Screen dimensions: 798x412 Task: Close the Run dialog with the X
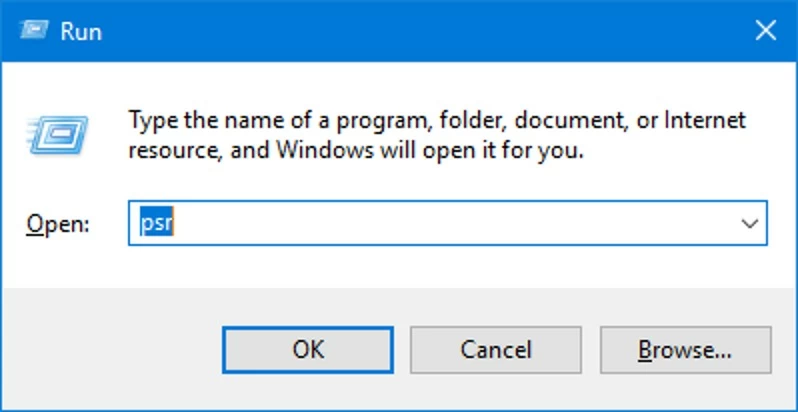tap(765, 30)
